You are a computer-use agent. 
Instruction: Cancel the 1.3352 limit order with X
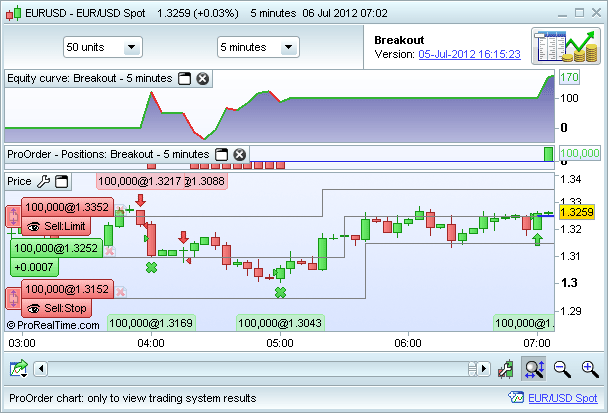(121, 210)
